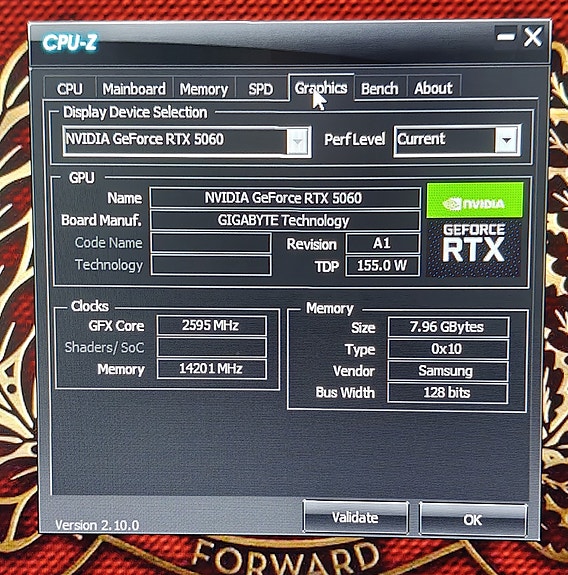568x575 pixels.
Task: Open the Perf Level Current dropdown
Action: click(457, 140)
